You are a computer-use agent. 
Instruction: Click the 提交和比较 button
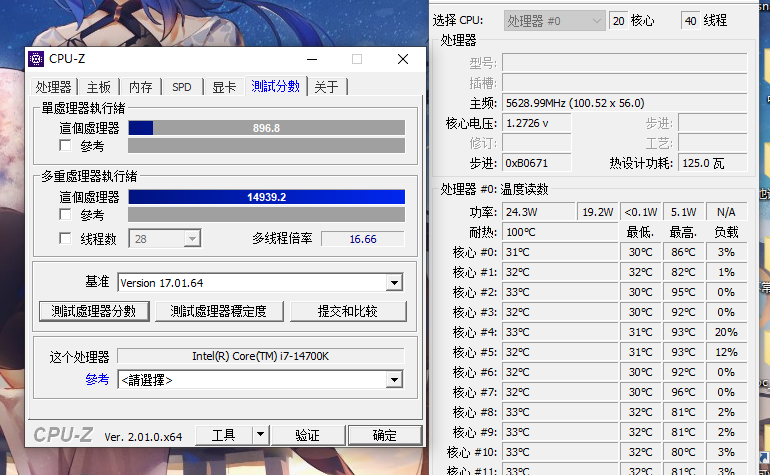tap(348, 311)
